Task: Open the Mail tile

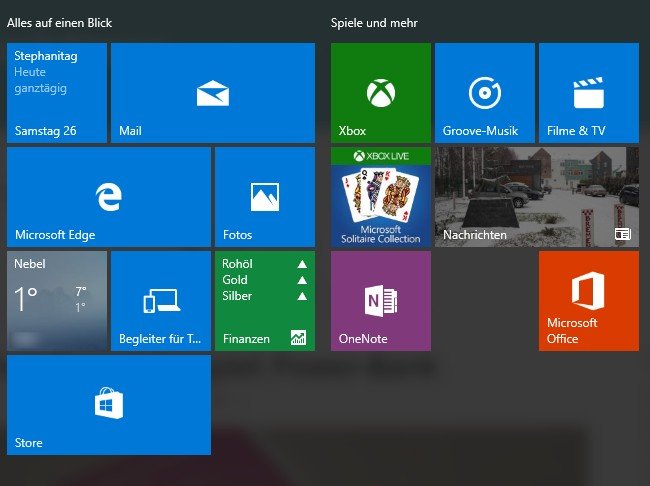Action: coord(213,93)
